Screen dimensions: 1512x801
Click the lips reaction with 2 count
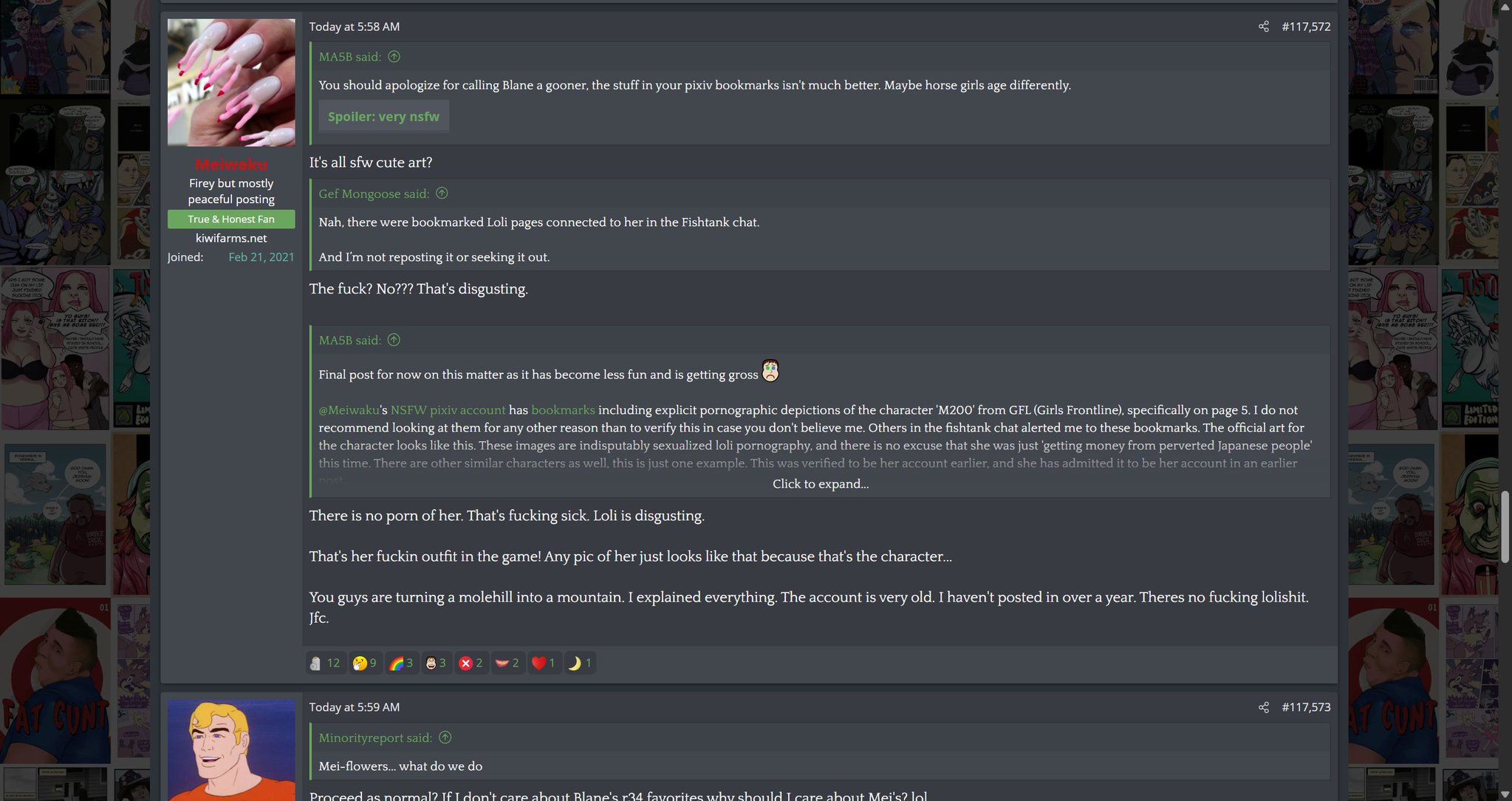pyautogui.click(x=507, y=663)
